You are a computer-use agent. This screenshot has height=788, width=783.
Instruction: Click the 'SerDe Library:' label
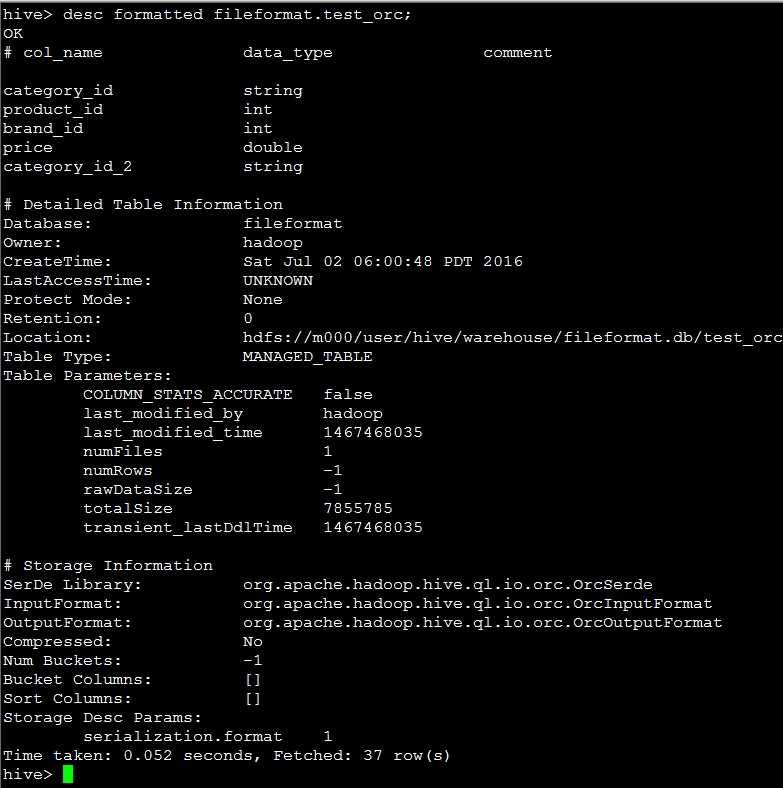(x=72, y=585)
